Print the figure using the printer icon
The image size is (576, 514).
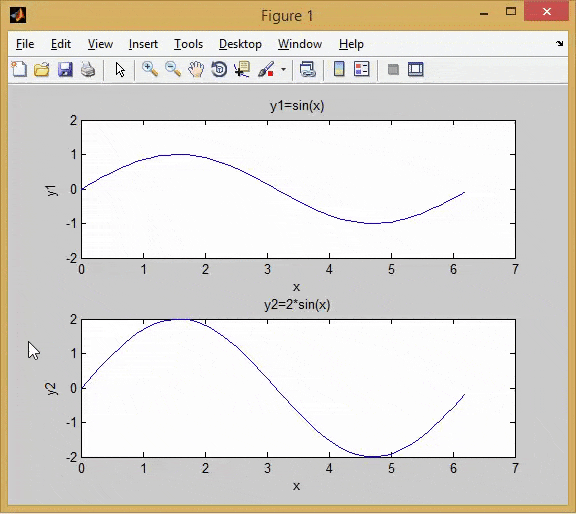pyautogui.click(x=88, y=69)
